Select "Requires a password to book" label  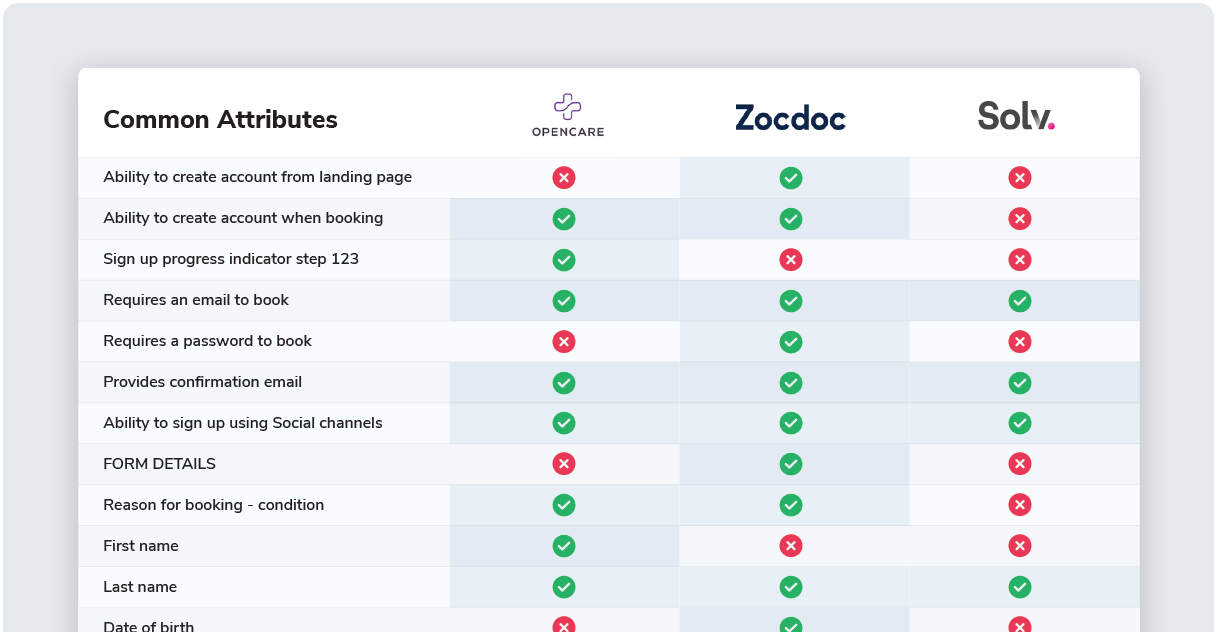click(207, 341)
